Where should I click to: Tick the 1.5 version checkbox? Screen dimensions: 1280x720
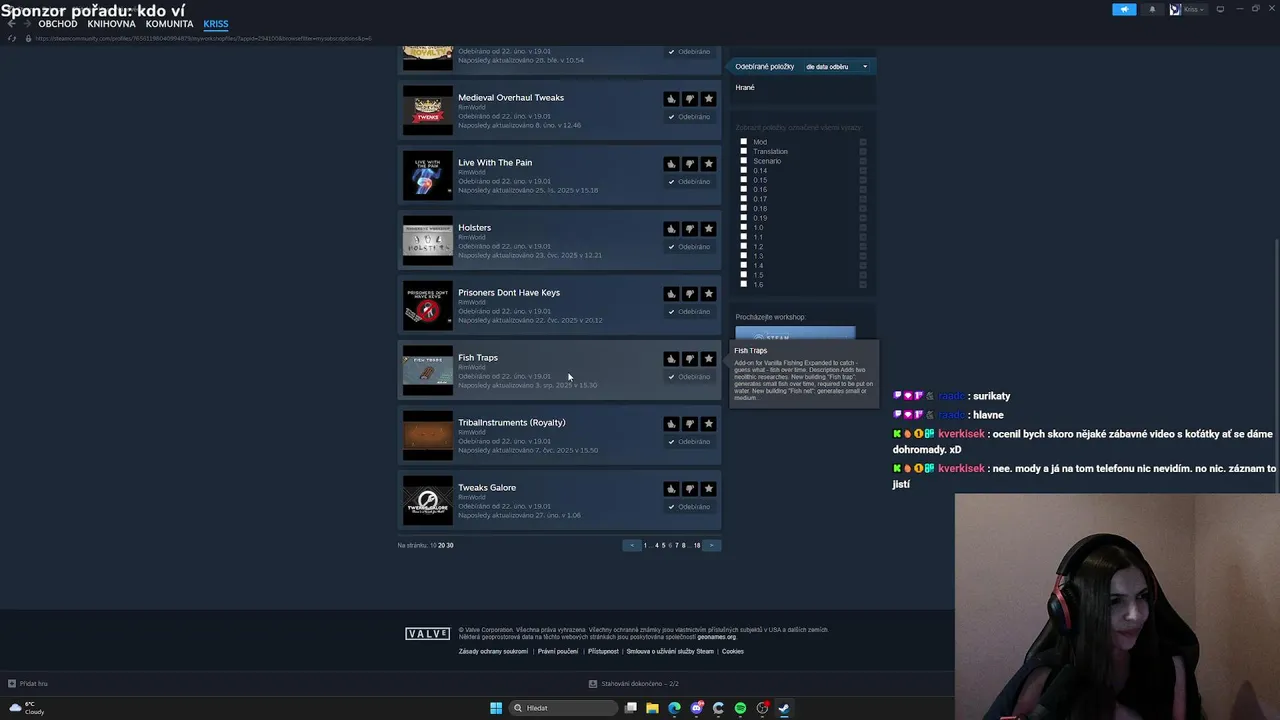[744, 275]
